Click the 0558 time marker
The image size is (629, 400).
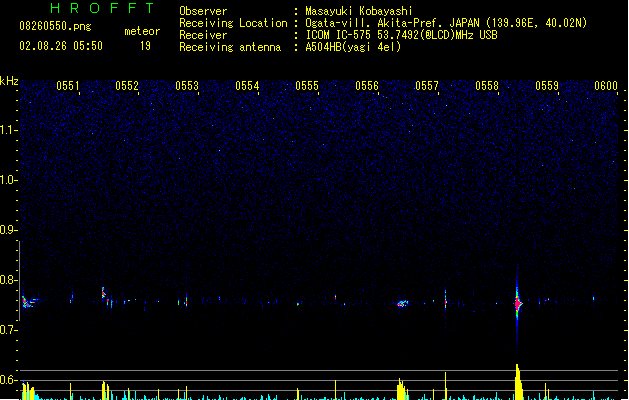pos(487,86)
